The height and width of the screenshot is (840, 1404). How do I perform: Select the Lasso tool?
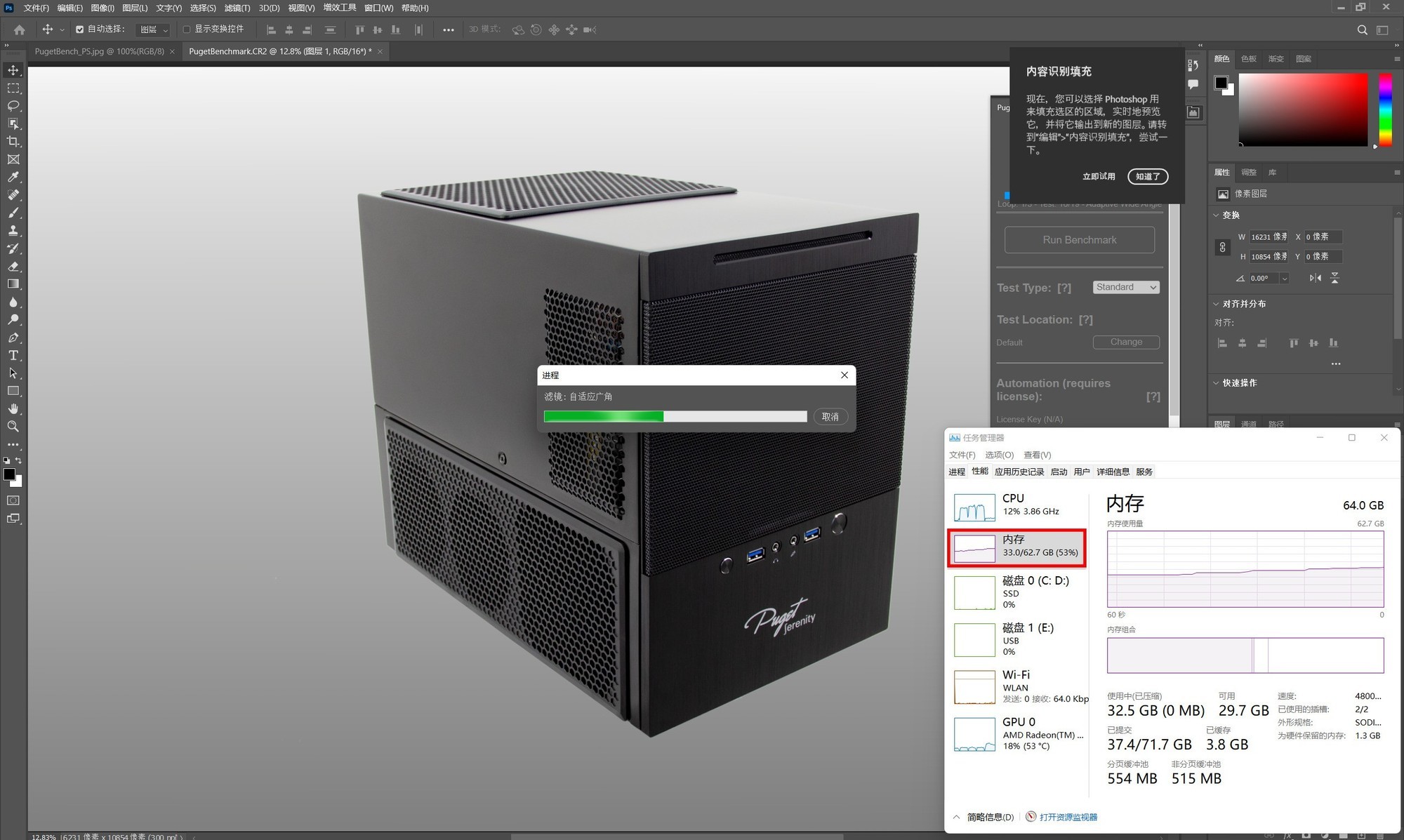pos(13,106)
